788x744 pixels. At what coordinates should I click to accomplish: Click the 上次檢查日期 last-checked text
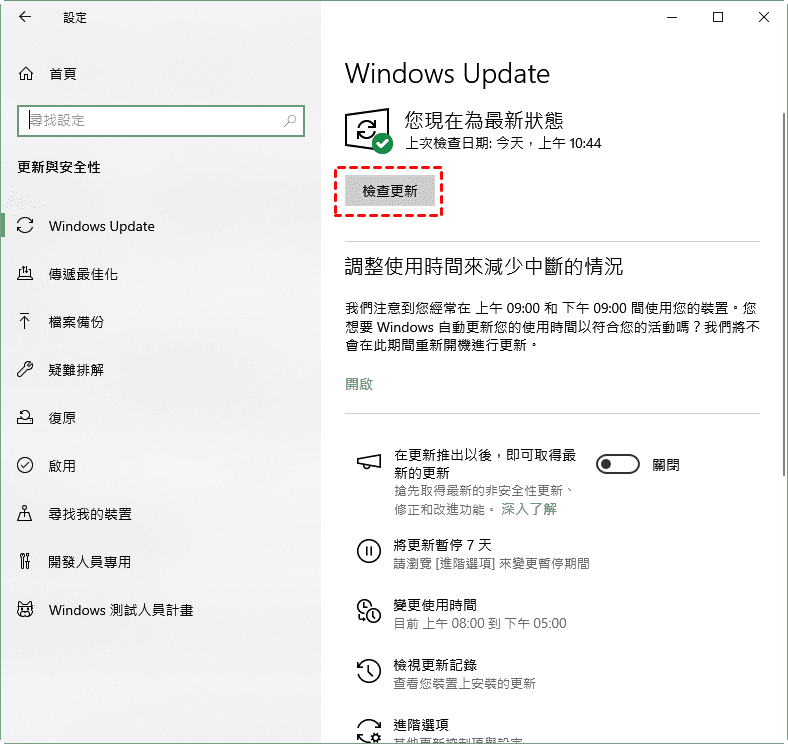tap(503, 143)
